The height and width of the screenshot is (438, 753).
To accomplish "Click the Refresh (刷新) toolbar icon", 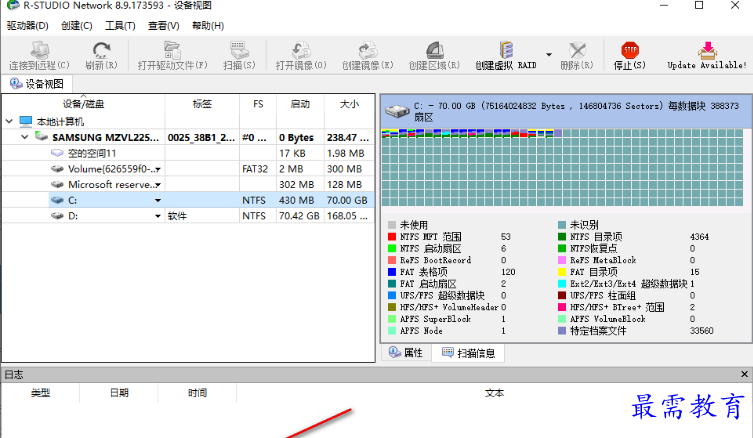I will coord(101,50).
